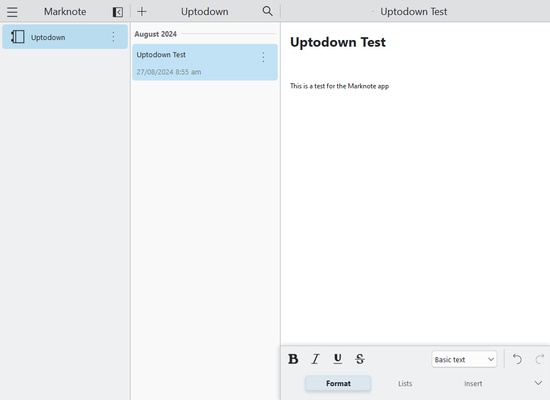Undo the last edit

(x=517, y=359)
